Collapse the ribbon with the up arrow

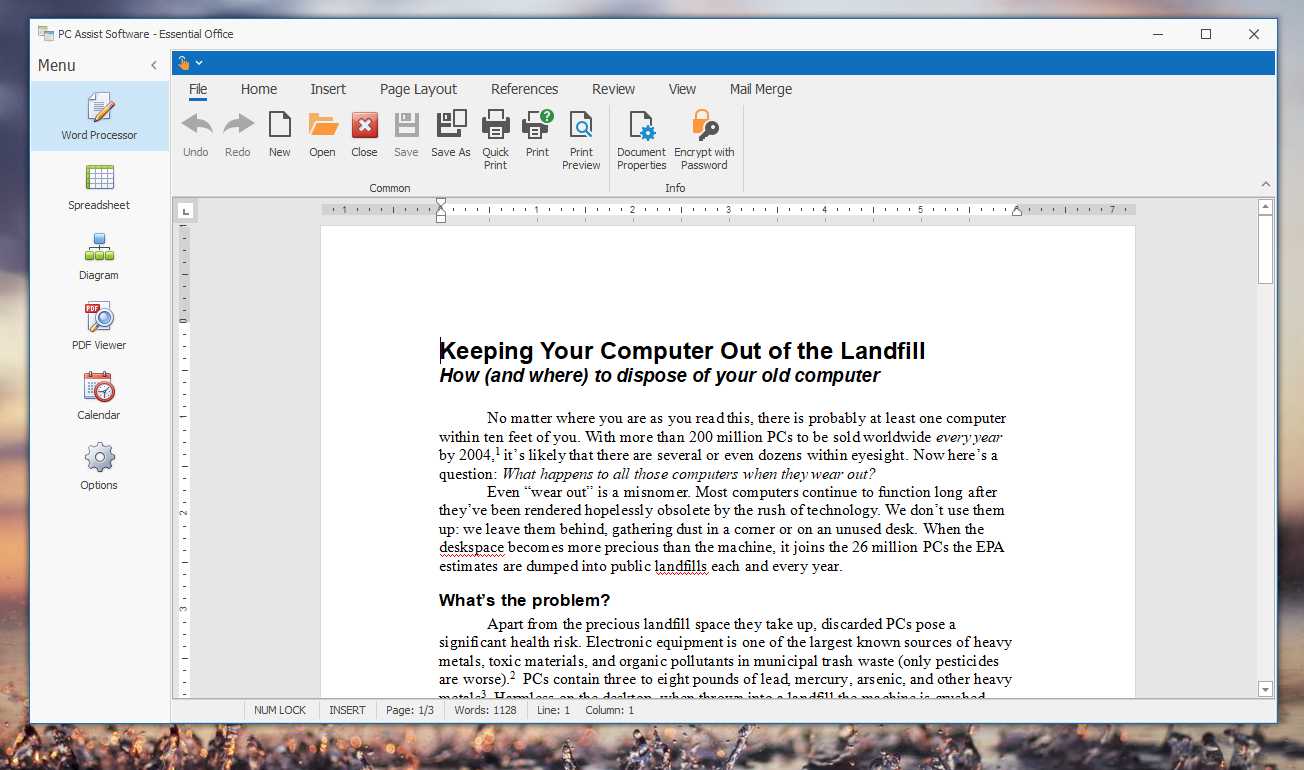[1265, 185]
